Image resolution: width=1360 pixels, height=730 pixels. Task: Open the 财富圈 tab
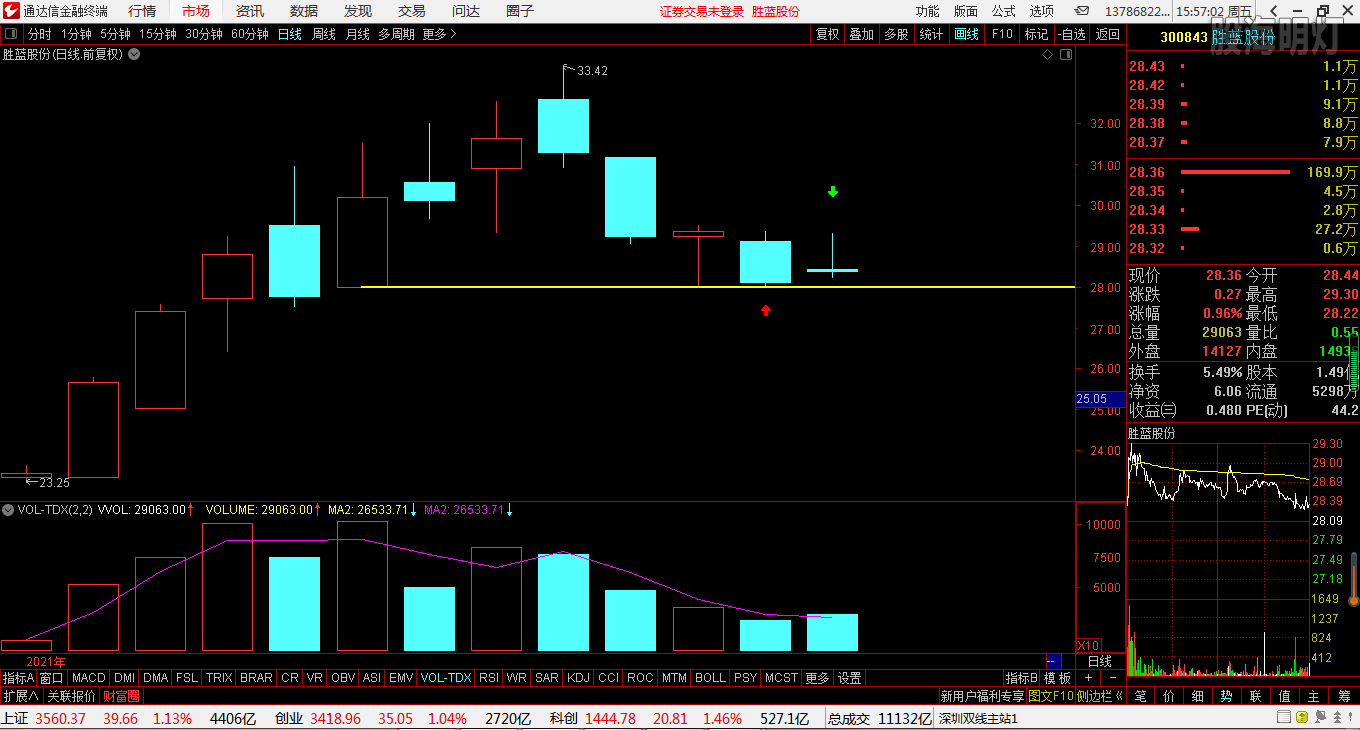[121, 696]
